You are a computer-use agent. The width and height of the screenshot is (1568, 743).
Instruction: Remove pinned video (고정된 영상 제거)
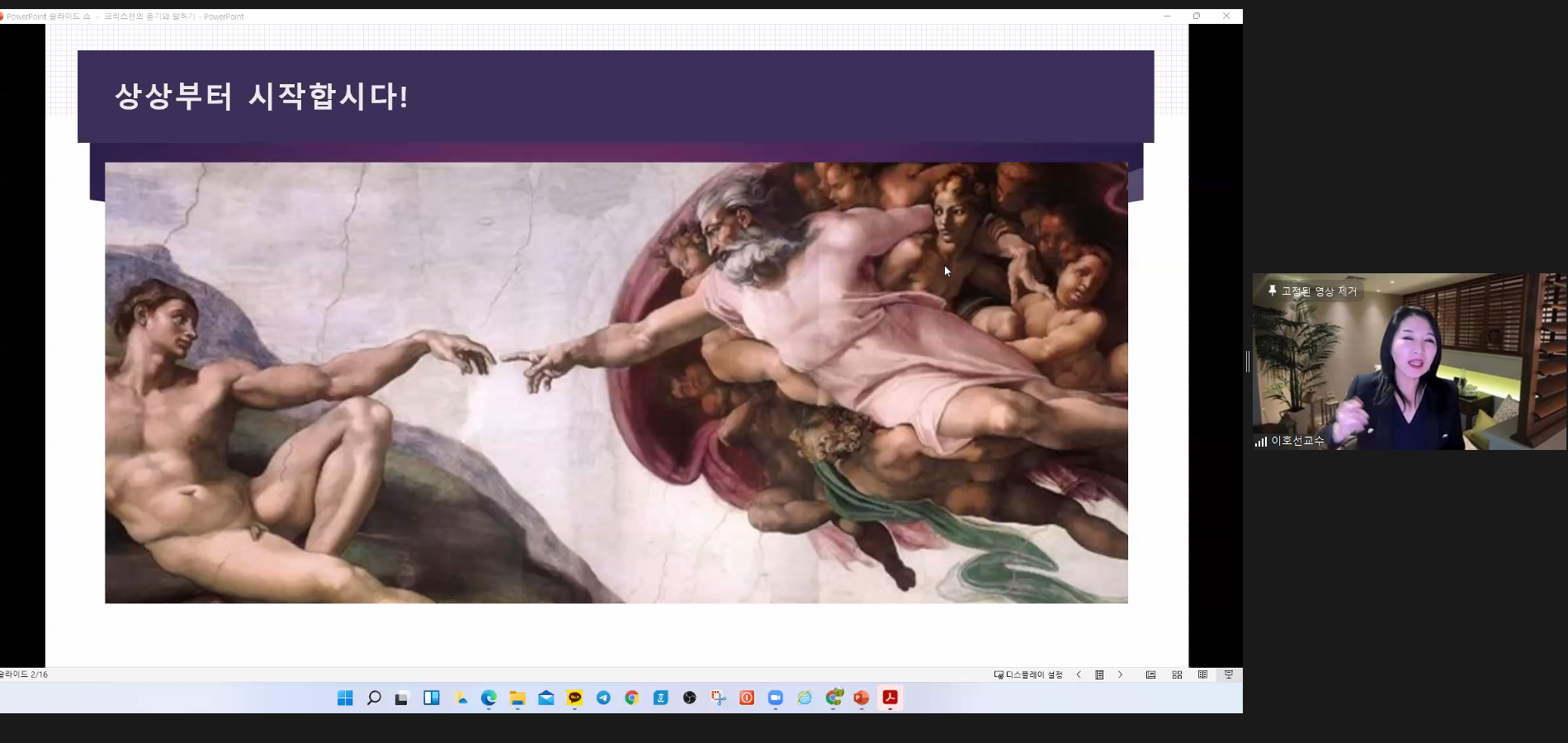tap(1312, 291)
